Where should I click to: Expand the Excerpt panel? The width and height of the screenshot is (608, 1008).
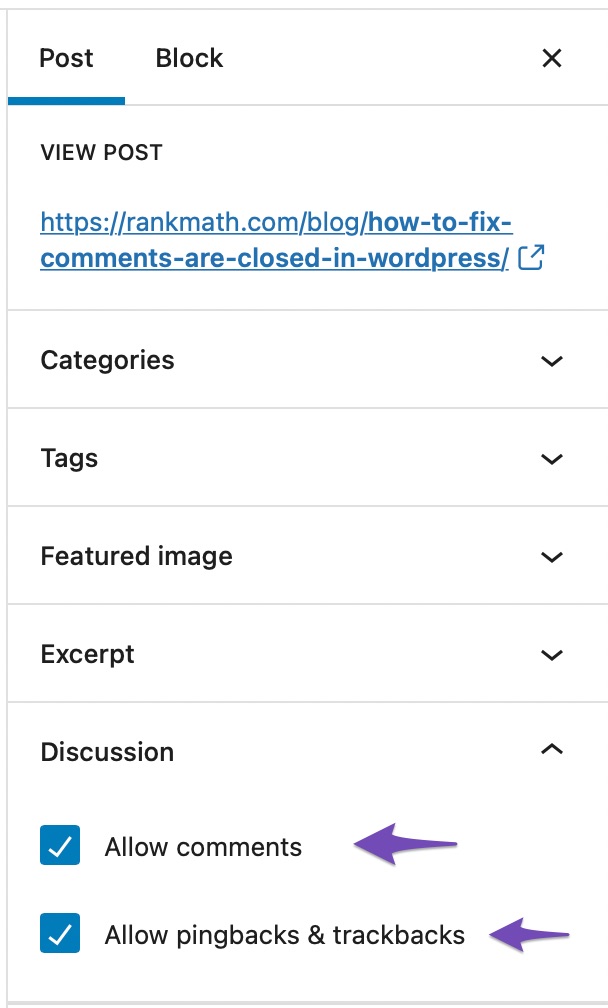click(308, 654)
